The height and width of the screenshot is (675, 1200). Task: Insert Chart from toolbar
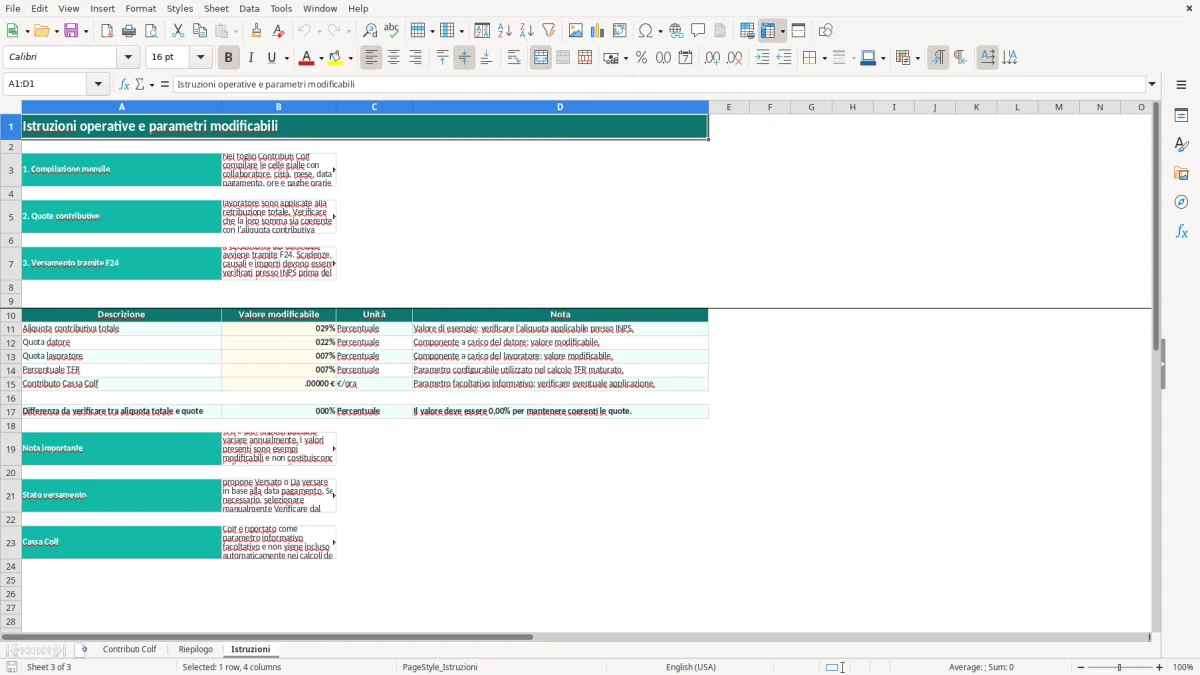click(598, 31)
